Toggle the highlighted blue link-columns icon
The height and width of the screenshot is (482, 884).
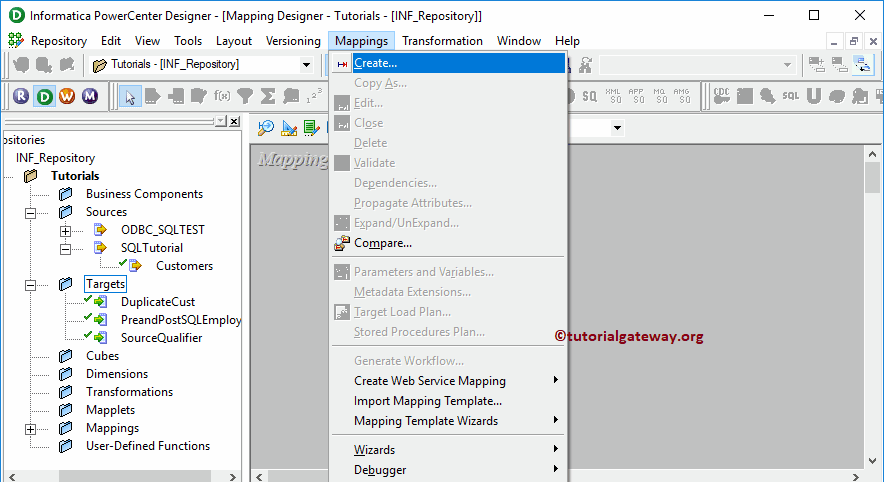tap(863, 65)
